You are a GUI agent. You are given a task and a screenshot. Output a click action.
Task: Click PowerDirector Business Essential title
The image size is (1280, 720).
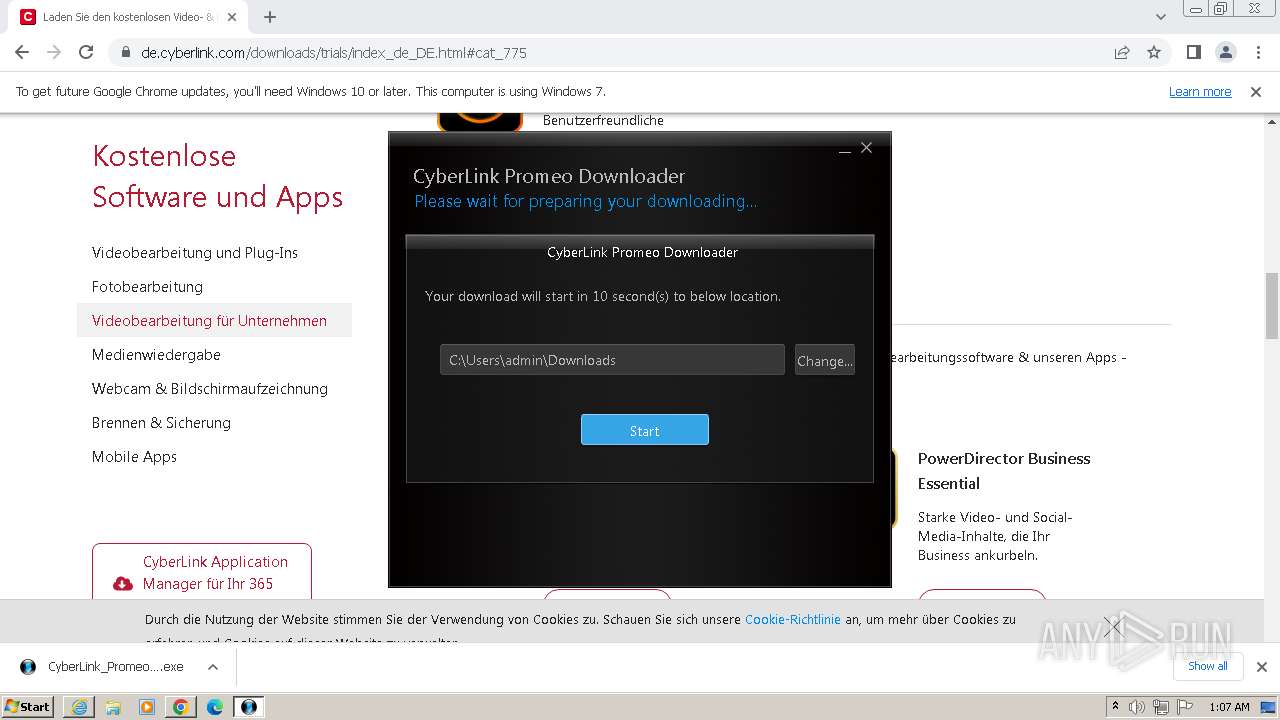coord(1004,471)
